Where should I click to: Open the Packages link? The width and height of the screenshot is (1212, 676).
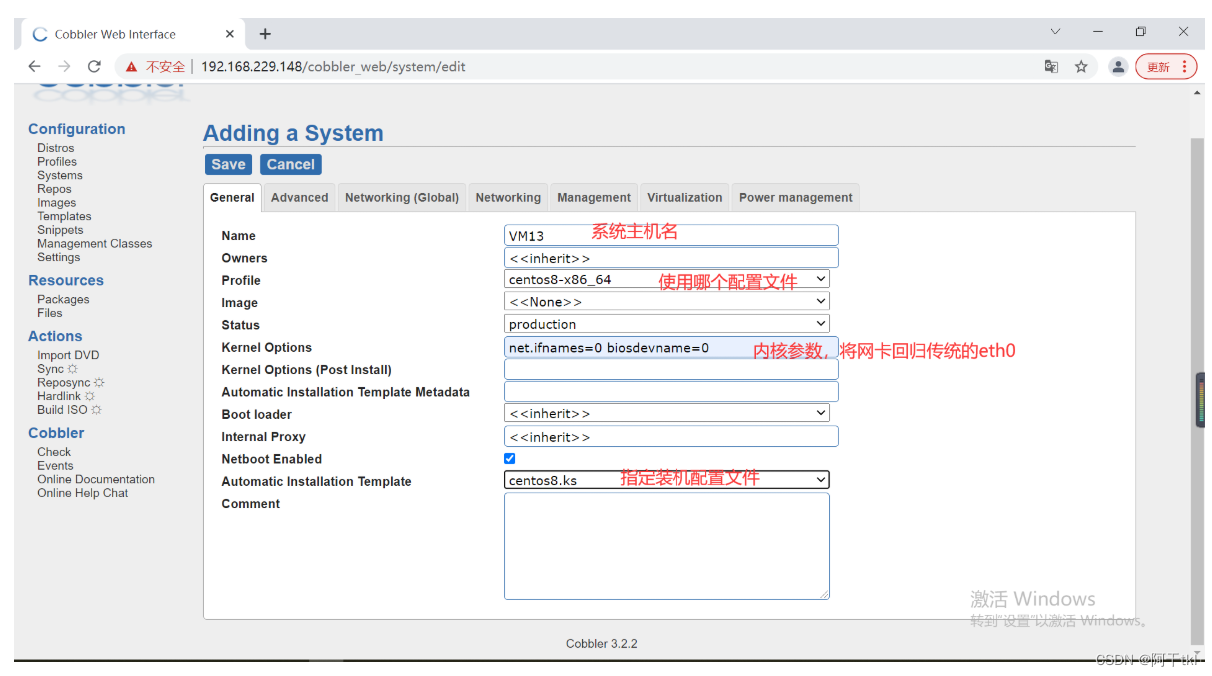[x=63, y=300]
